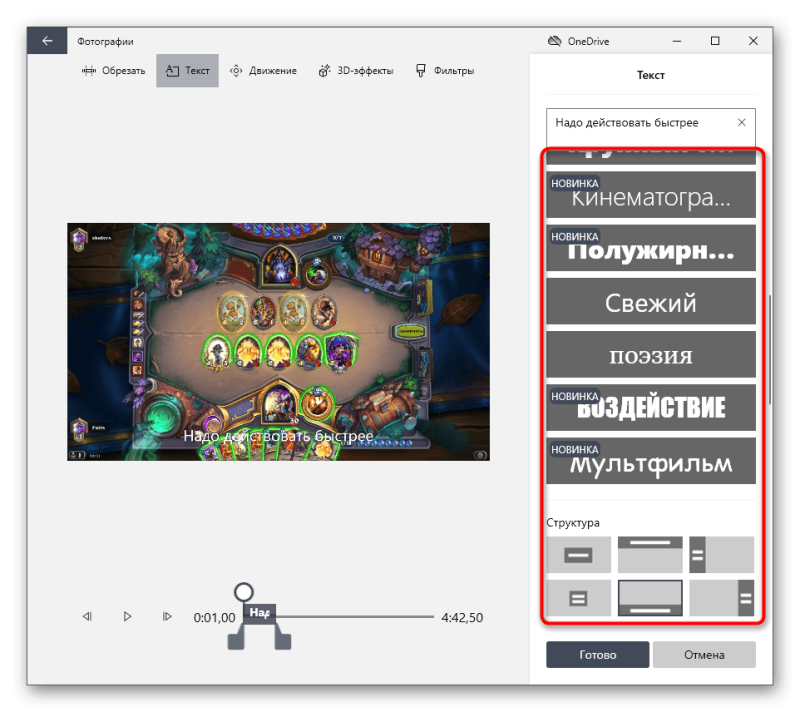The image size is (800, 712).
Task: Maximize the Фотографии window
Action: 715,41
